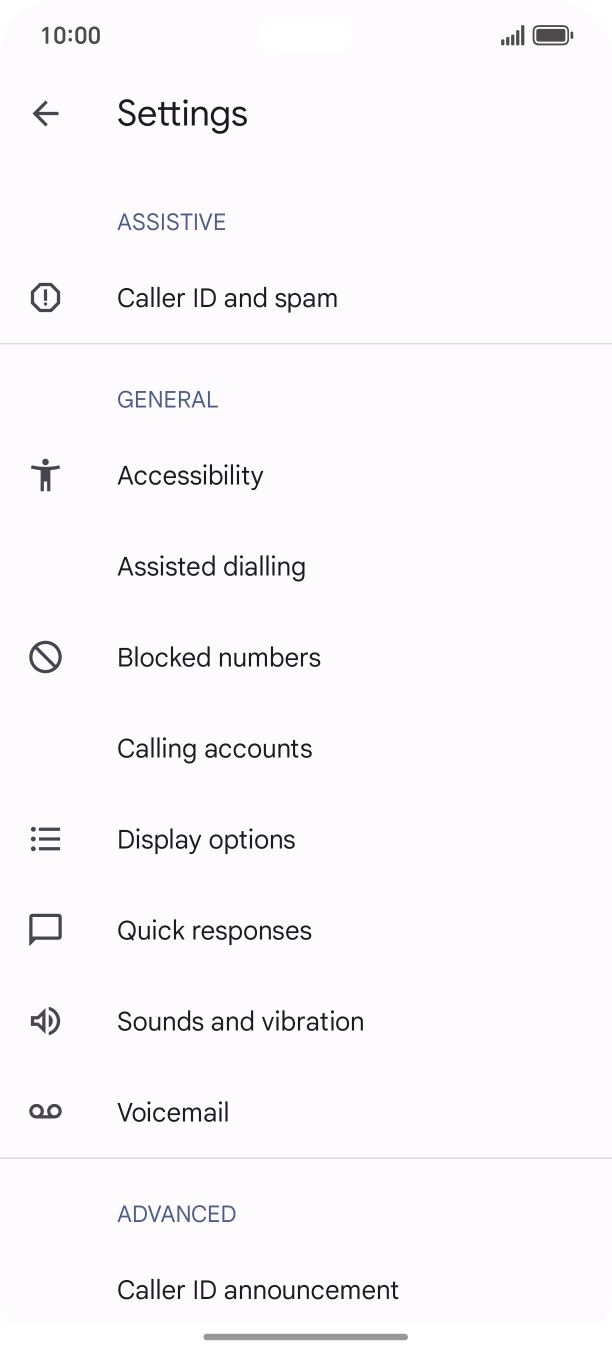Open Quick responses settings
The width and height of the screenshot is (612, 1350).
coord(215,930)
